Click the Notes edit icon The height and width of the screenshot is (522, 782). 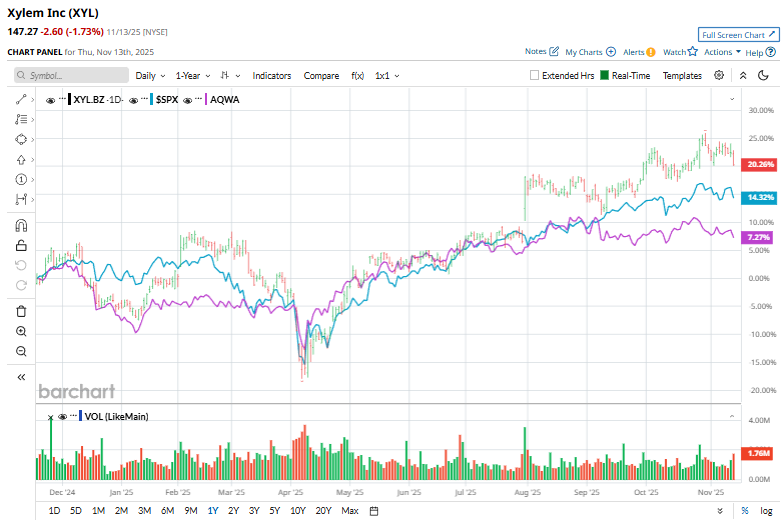(x=554, y=51)
